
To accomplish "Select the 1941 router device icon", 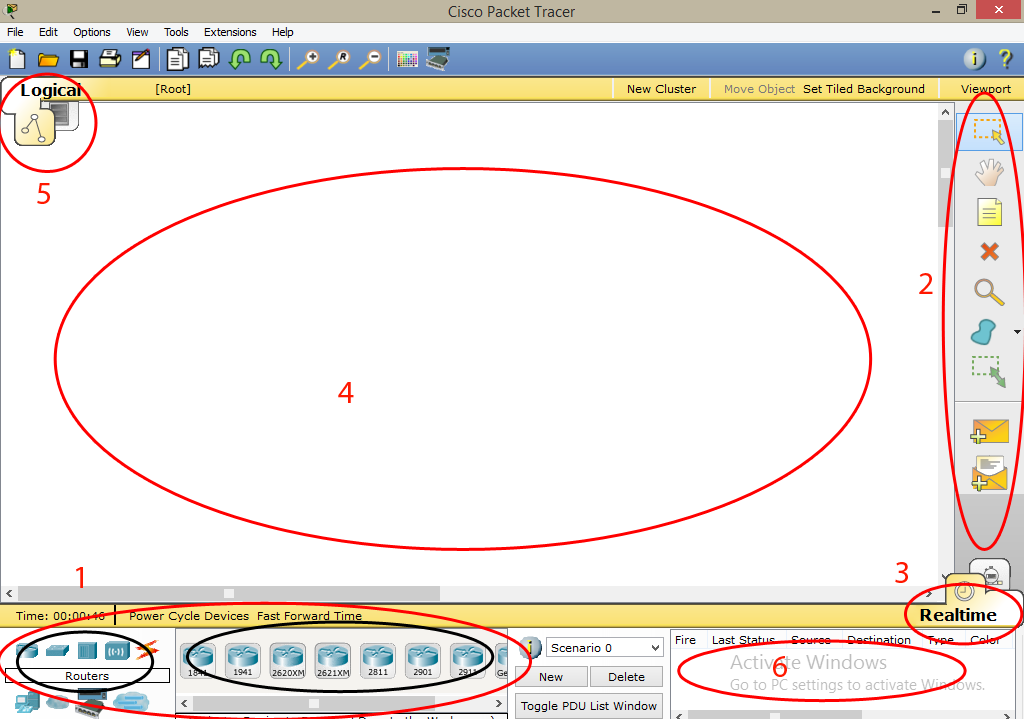I will coord(243,658).
